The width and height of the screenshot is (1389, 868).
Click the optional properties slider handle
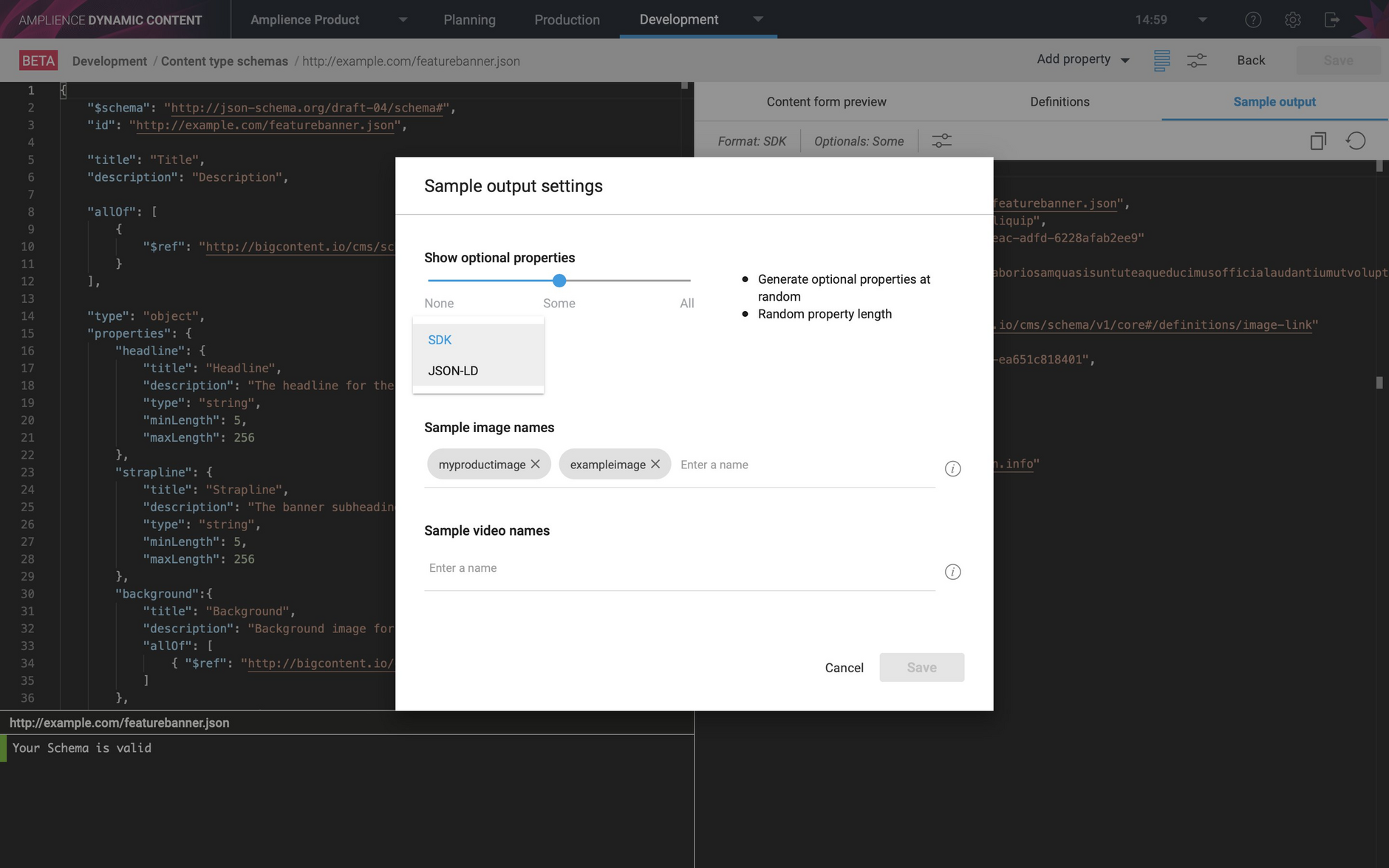[559, 281]
